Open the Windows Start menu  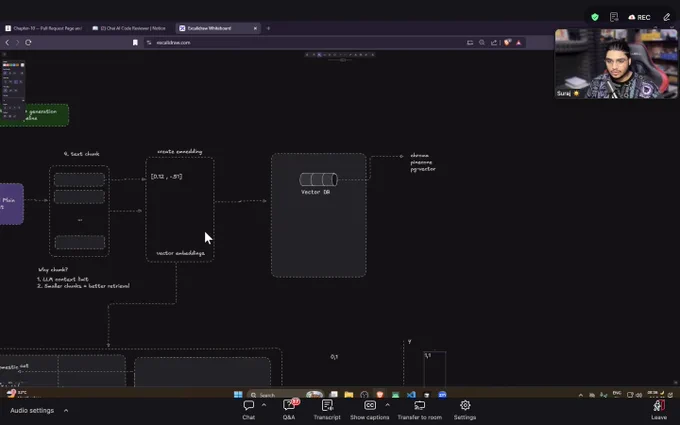point(238,395)
